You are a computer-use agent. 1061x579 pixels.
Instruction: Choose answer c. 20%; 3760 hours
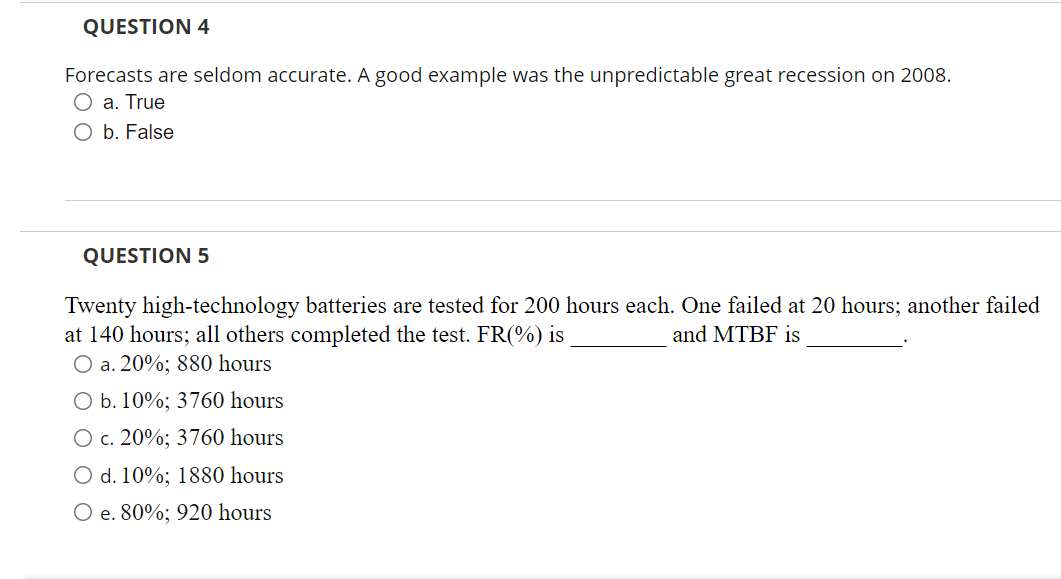(x=83, y=437)
